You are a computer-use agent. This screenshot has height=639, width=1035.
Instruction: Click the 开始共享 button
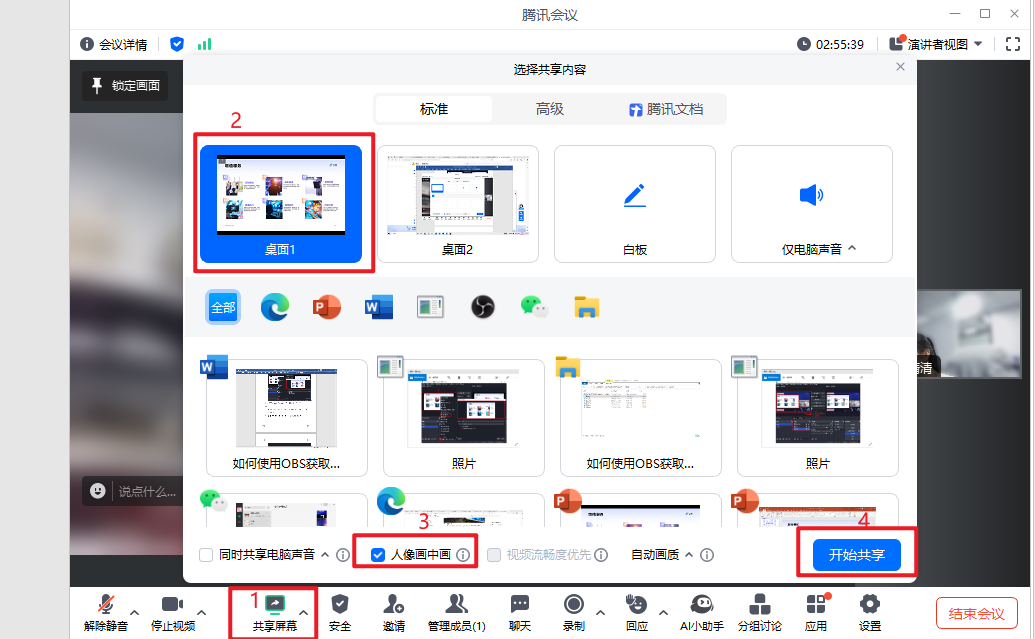[x=856, y=555]
